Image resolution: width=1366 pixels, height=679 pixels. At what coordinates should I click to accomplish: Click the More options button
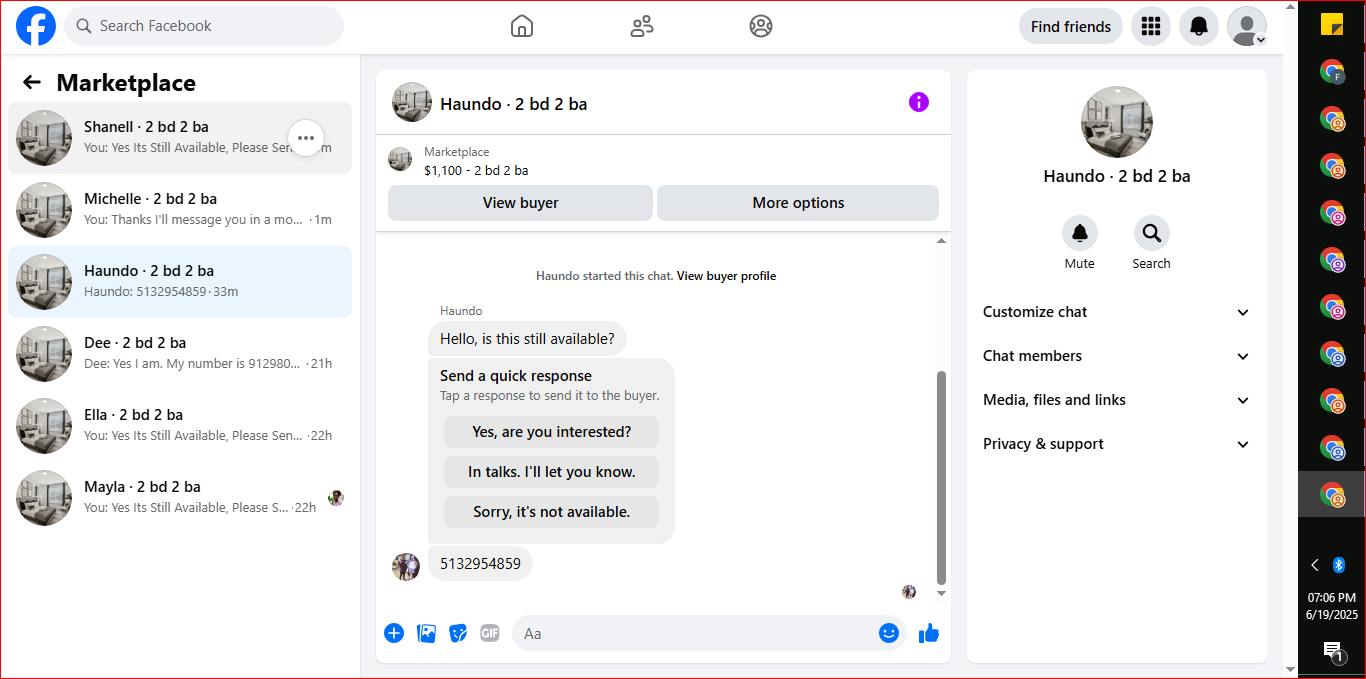coord(798,203)
